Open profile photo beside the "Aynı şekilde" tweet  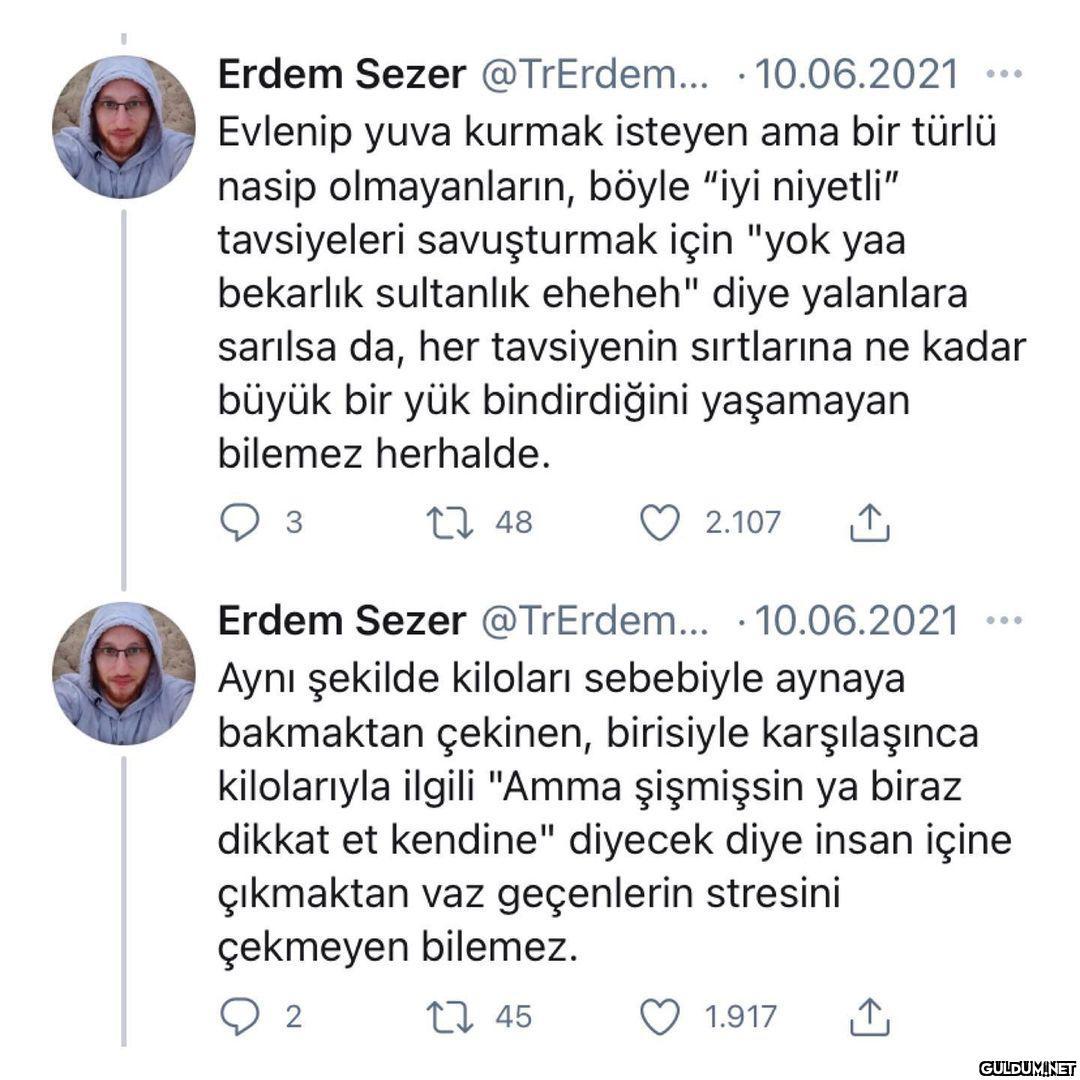123,673
